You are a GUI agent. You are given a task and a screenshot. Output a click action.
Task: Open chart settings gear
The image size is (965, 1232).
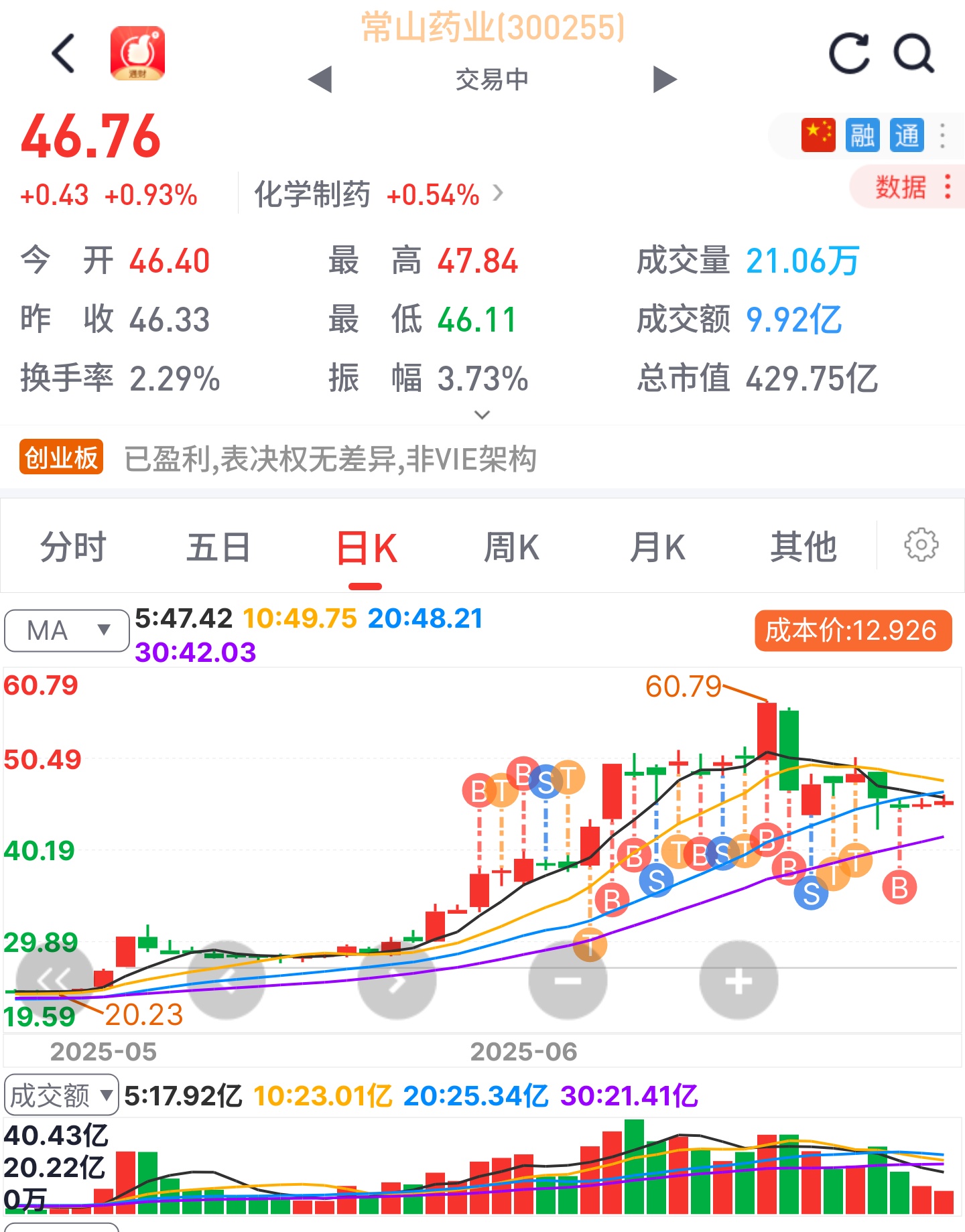pos(921,545)
